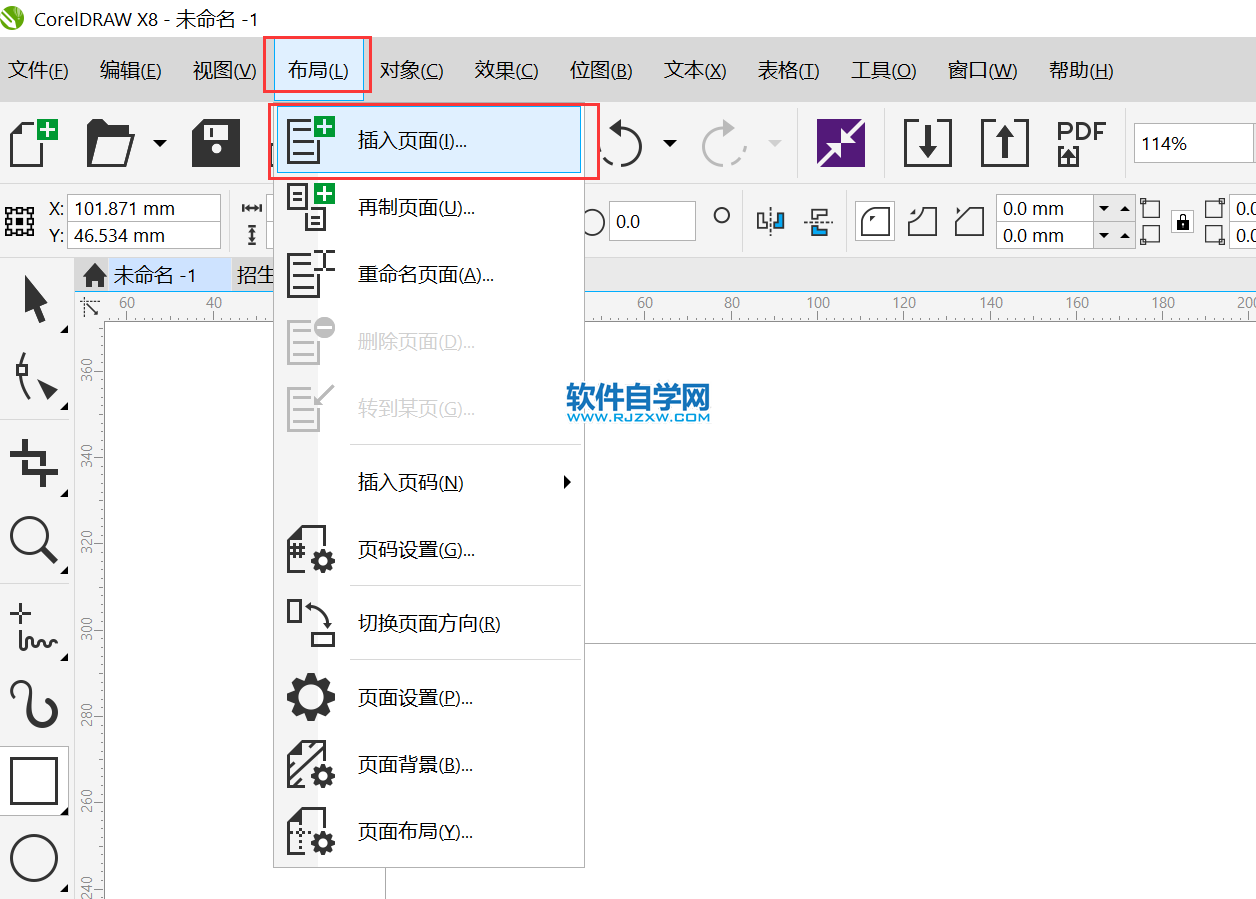The height and width of the screenshot is (899, 1256).
Task: Select the Chamfered corner option
Action: point(969,221)
